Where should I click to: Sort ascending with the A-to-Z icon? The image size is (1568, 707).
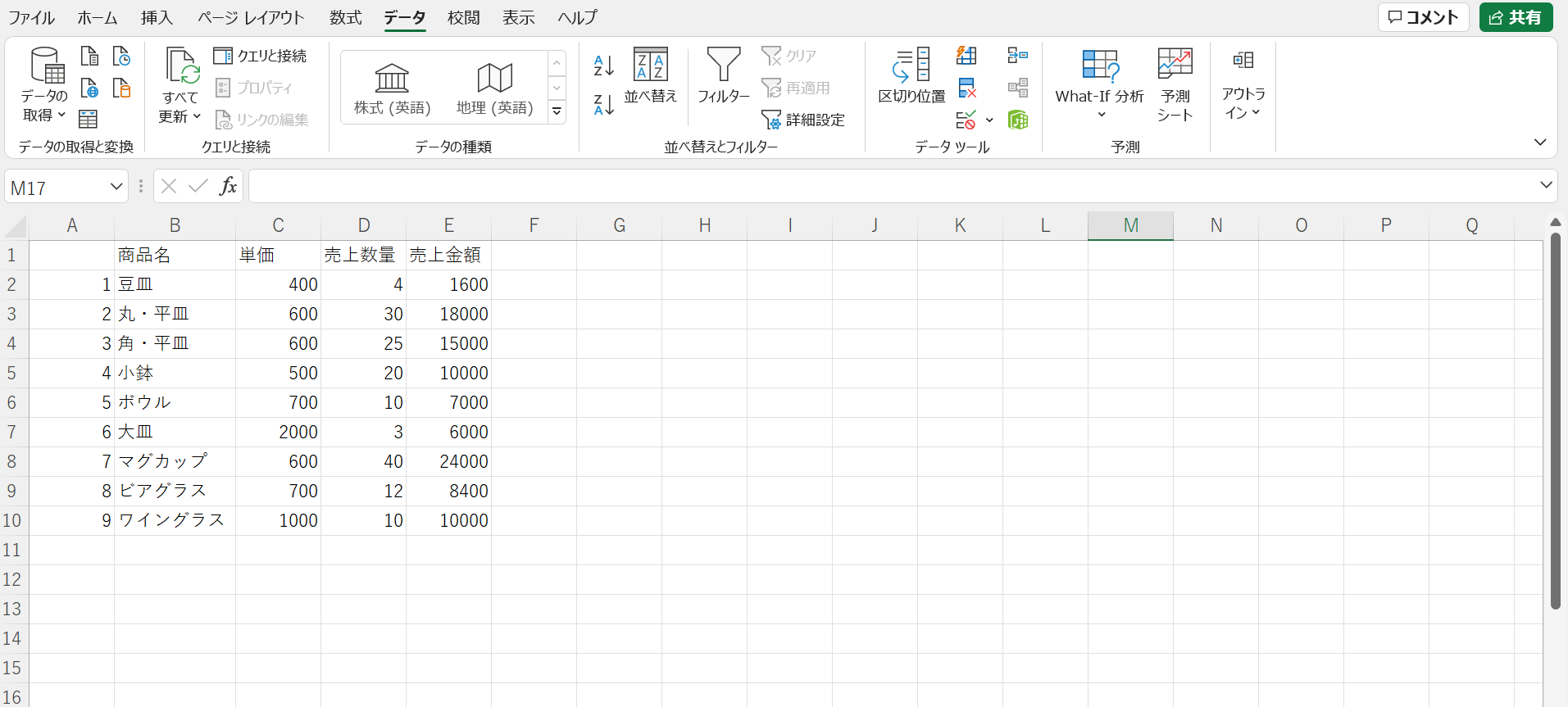click(x=603, y=66)
